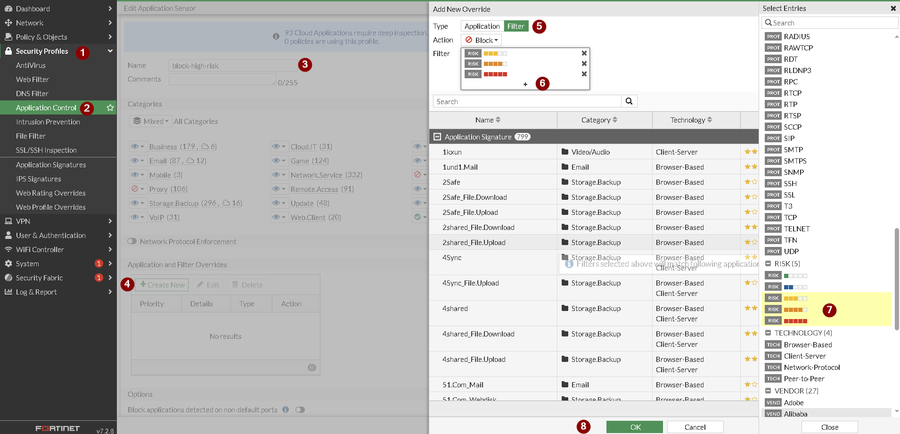
Task: Click the plus to add a filter
Action: coord(525,84)
